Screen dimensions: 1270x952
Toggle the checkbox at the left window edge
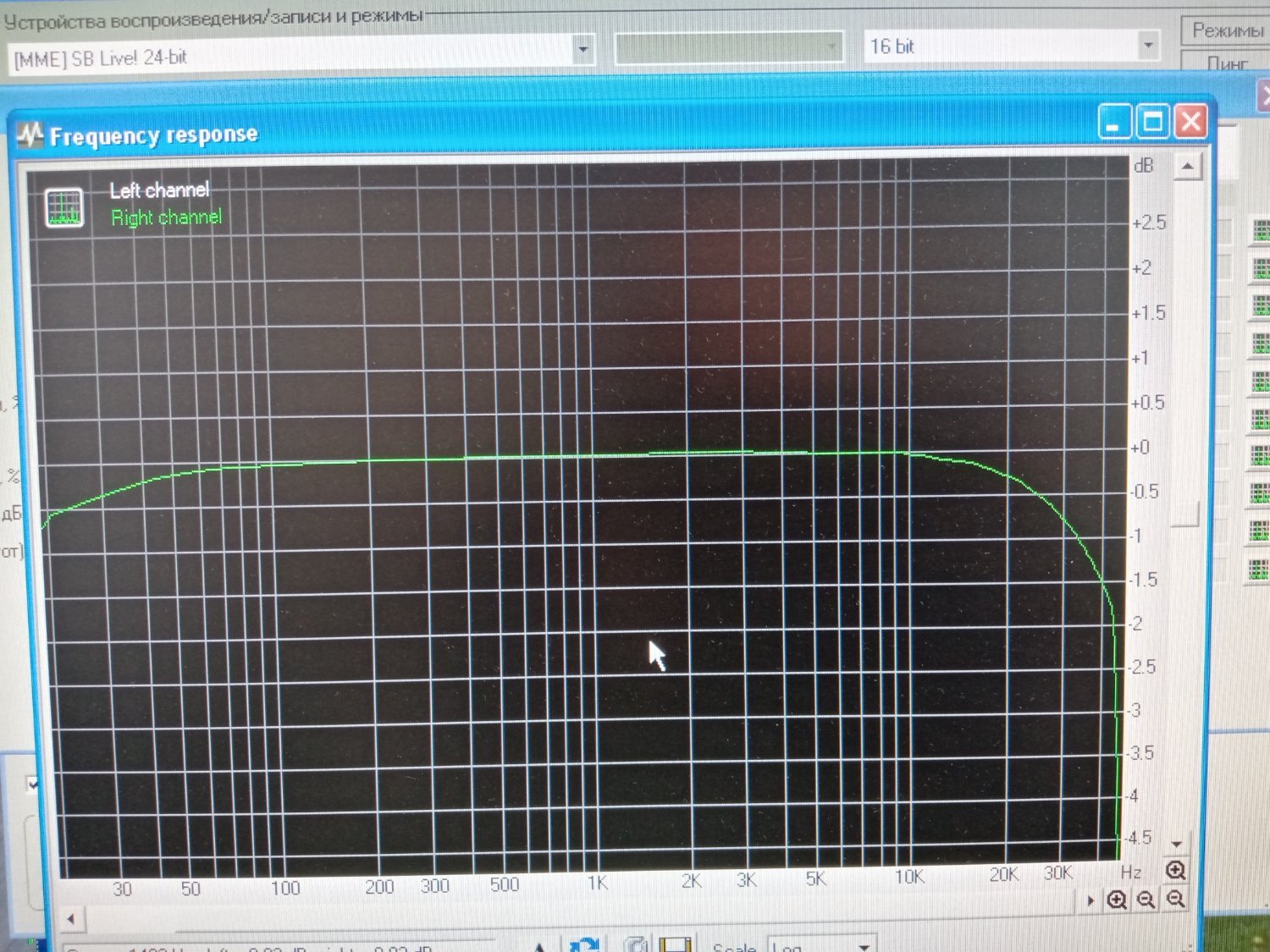(33, 784)
